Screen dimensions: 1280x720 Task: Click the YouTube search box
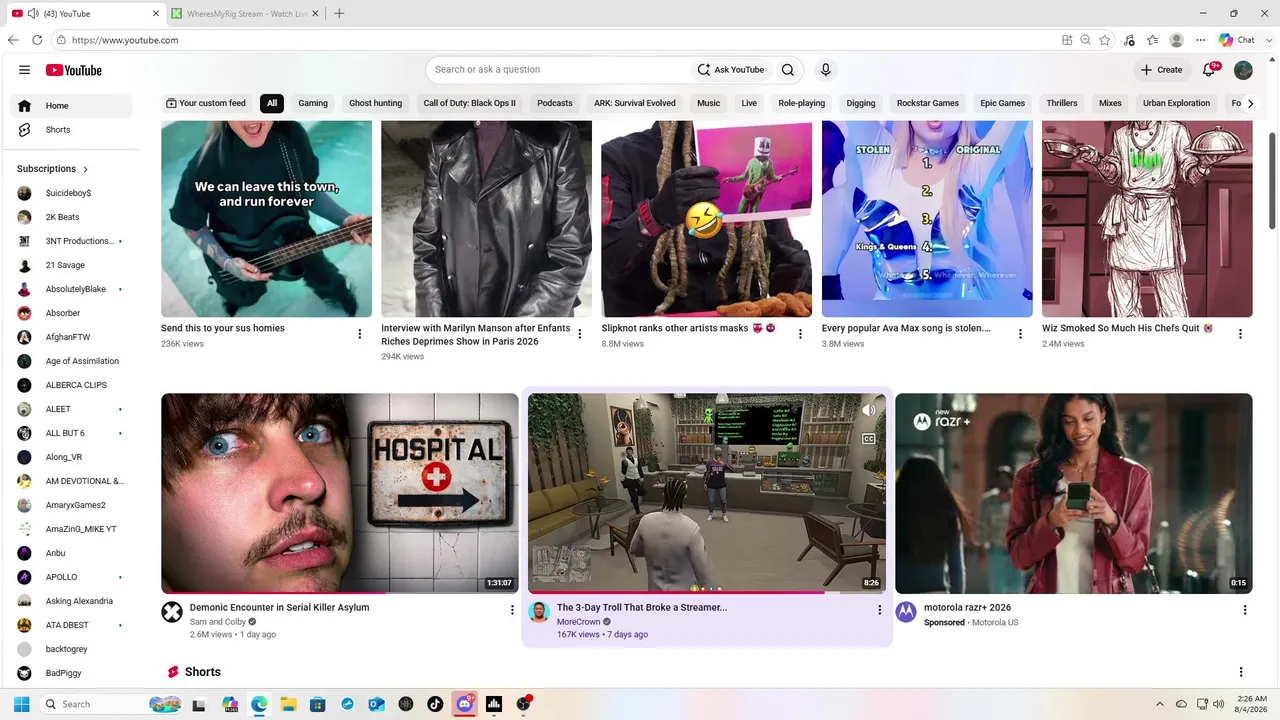(x=560, y=70)
